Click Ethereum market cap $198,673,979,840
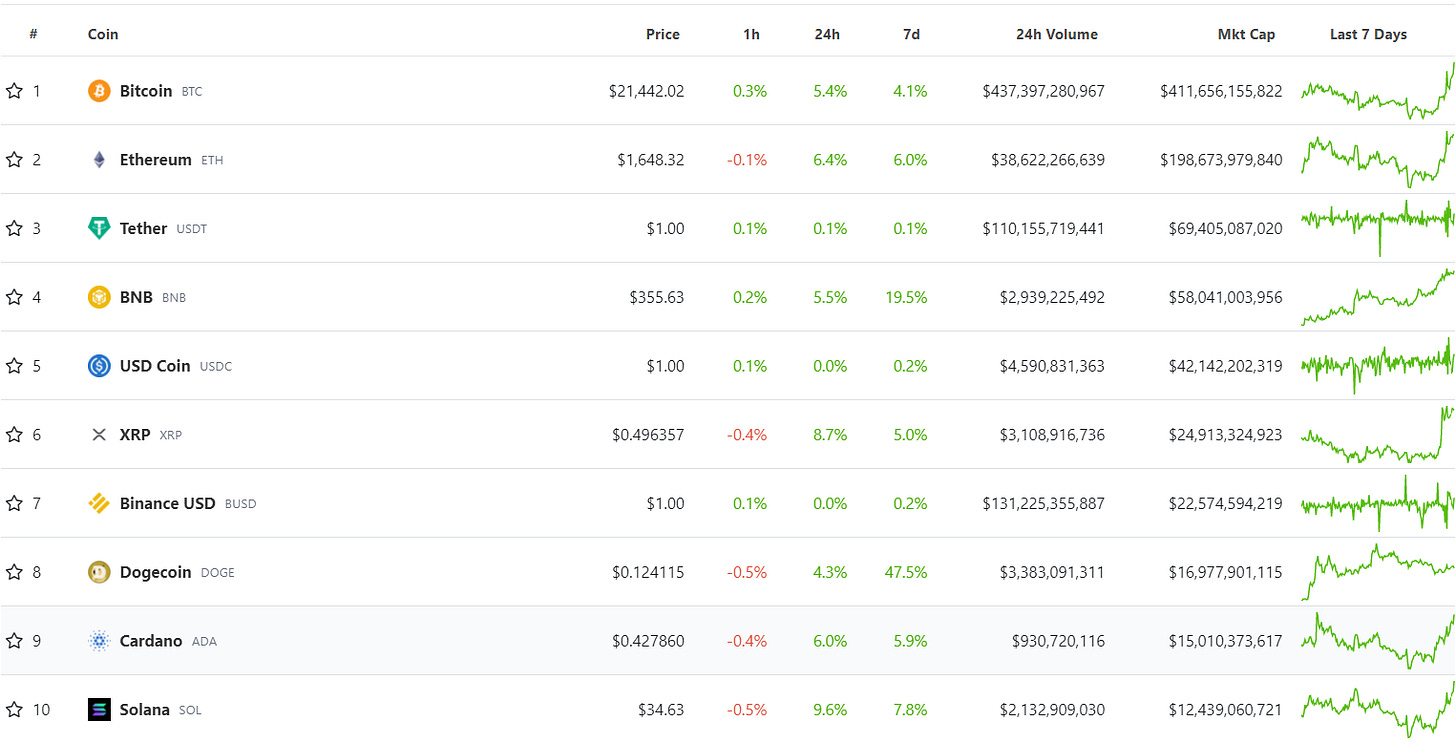 click(1221, 160)
